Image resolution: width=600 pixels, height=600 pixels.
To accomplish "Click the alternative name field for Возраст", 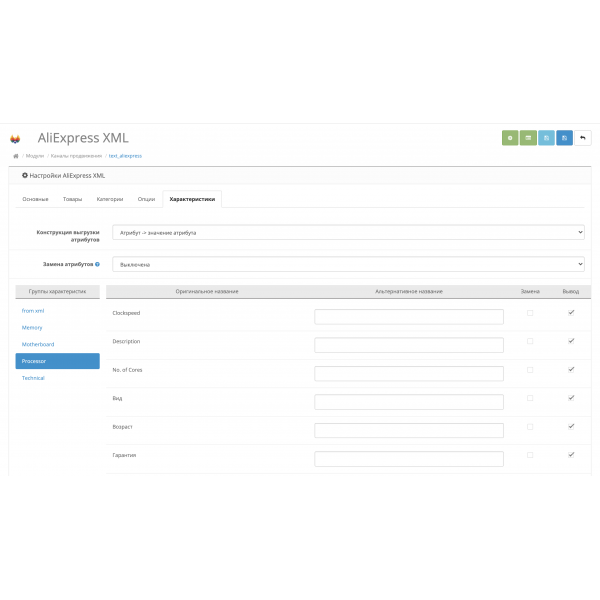I will 409,430.
